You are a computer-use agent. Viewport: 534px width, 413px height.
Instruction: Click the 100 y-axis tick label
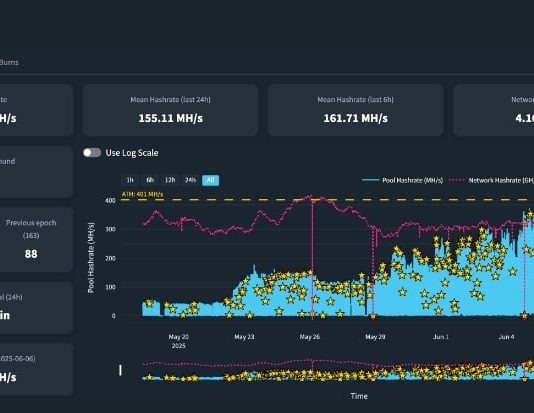[110, 287]
